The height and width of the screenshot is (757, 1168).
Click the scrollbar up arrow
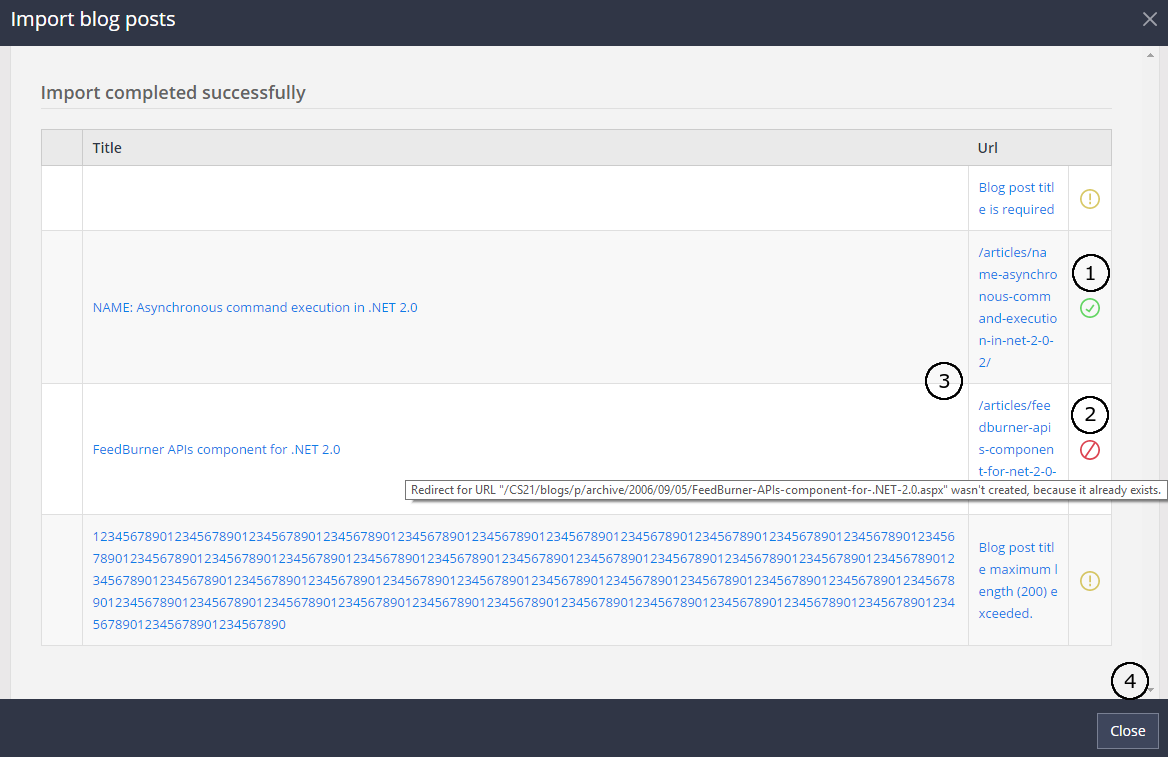(1151, 55)
